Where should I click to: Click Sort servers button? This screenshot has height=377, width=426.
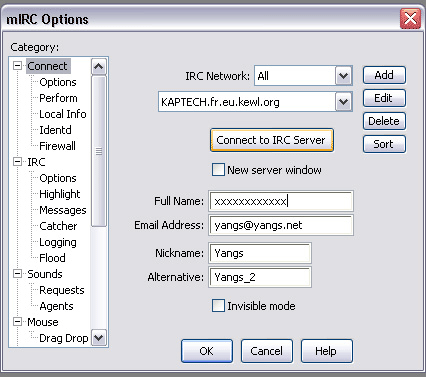coord(384,144)
